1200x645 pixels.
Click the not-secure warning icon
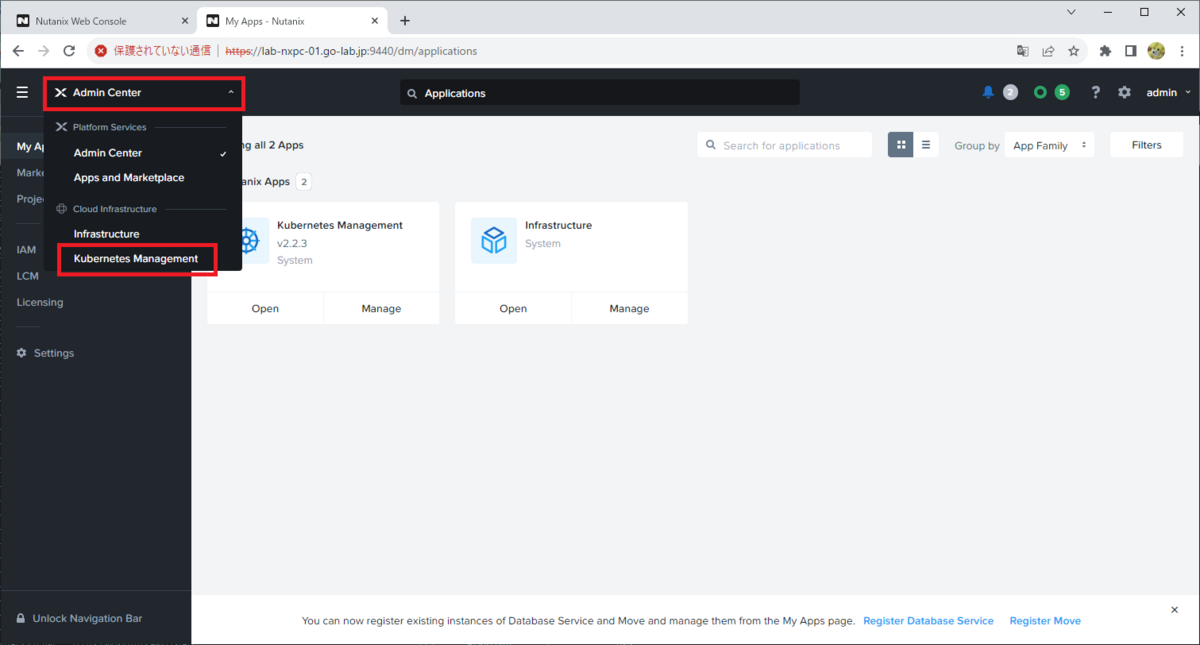point(101,51)
